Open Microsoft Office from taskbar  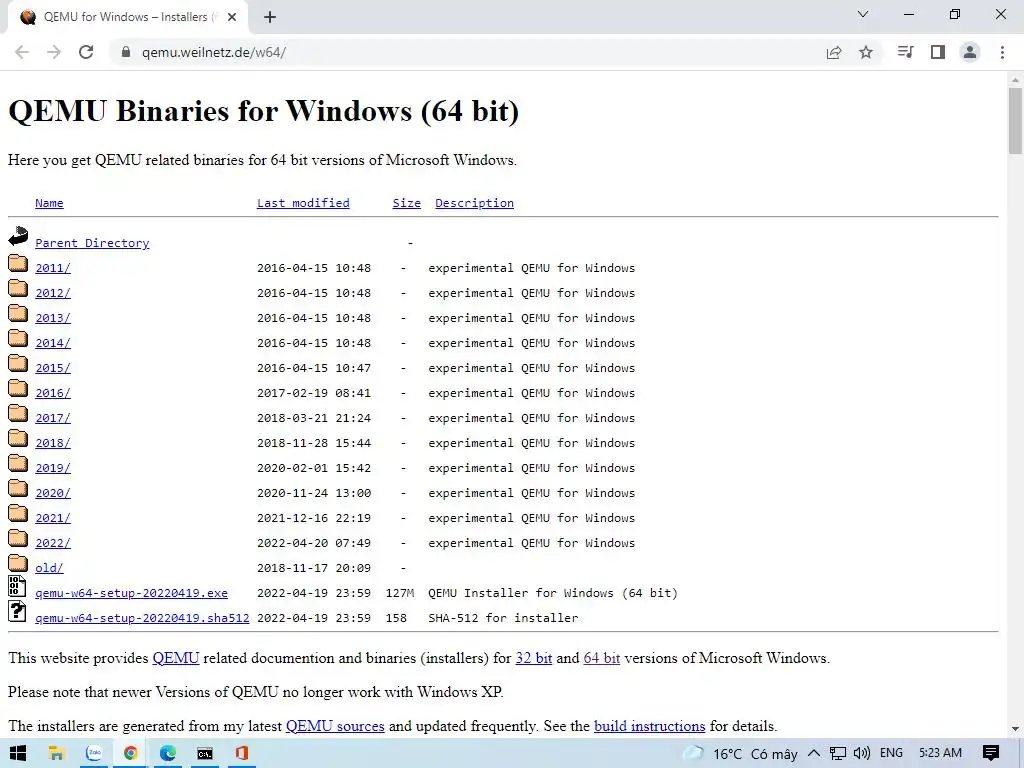point(242,753)
